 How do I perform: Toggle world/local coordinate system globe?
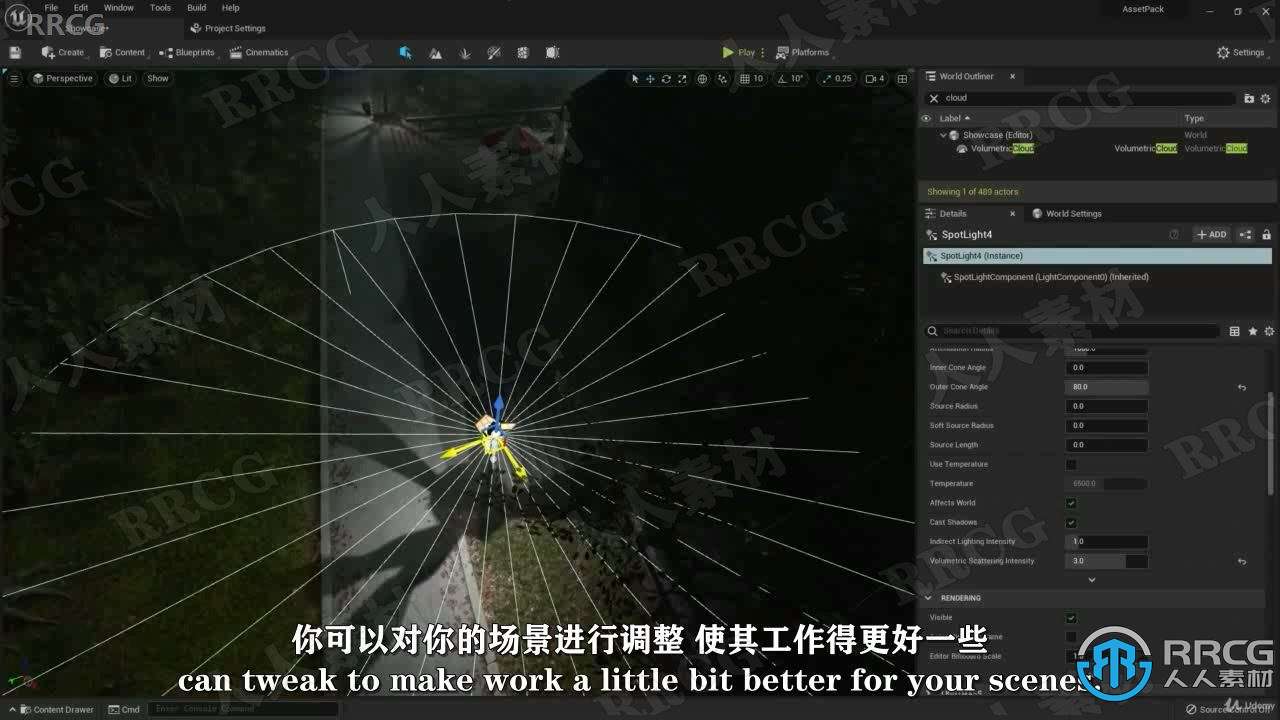click(x=702, y=78)
